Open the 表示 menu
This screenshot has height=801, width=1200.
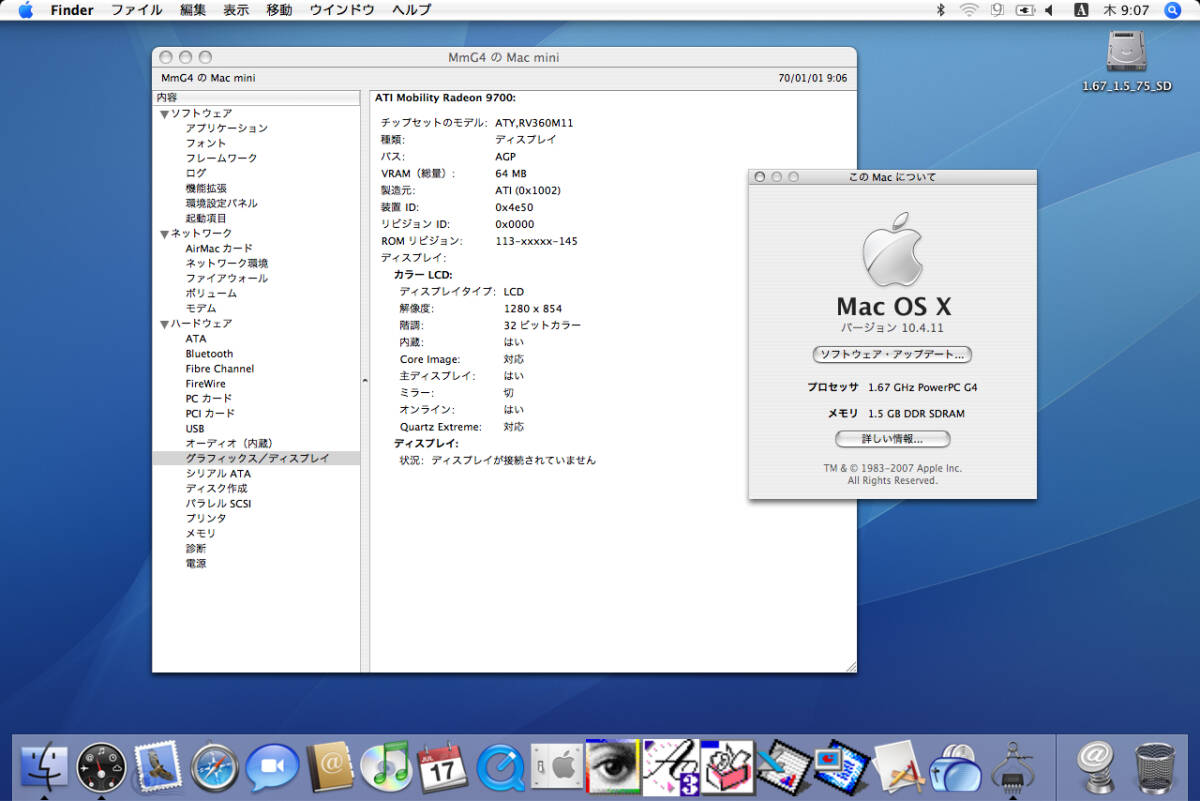click(236, 10)
